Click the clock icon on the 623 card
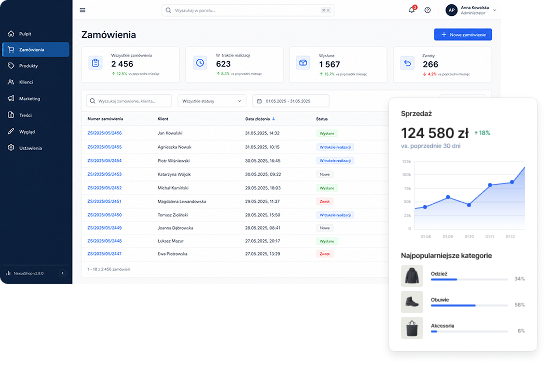 (200, 63)
